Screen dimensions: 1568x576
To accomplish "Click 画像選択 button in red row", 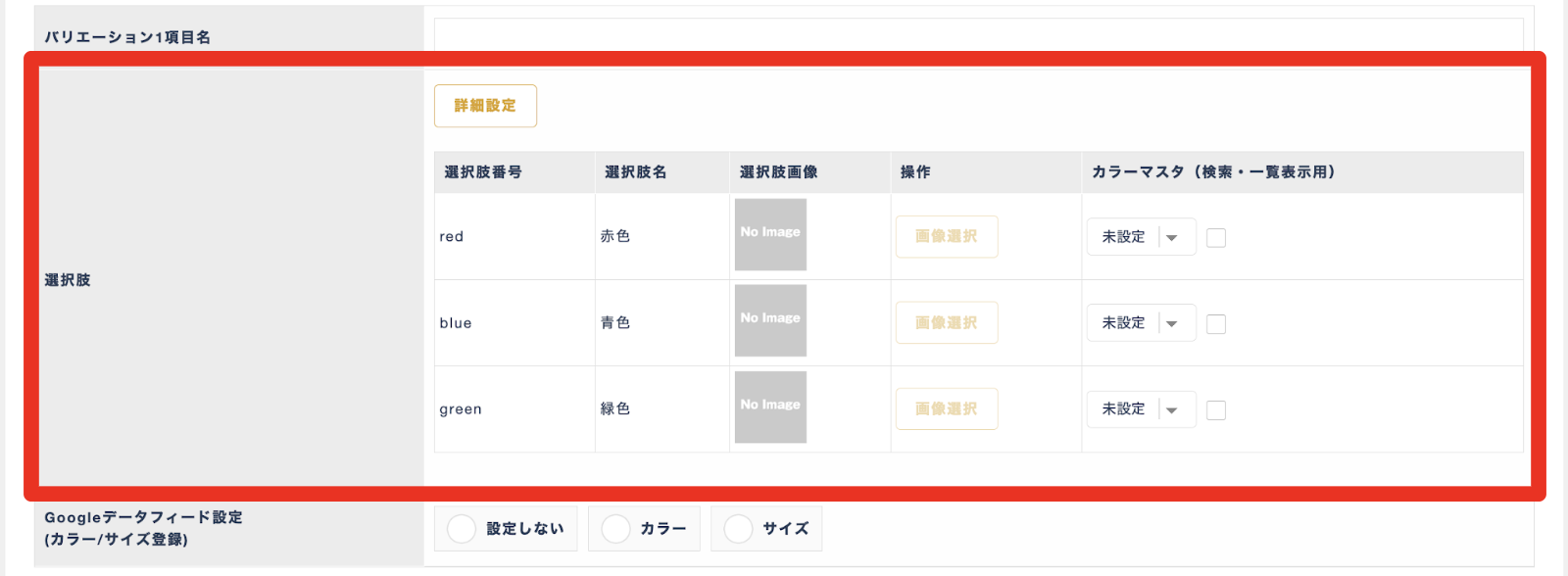I will point(947,237).
